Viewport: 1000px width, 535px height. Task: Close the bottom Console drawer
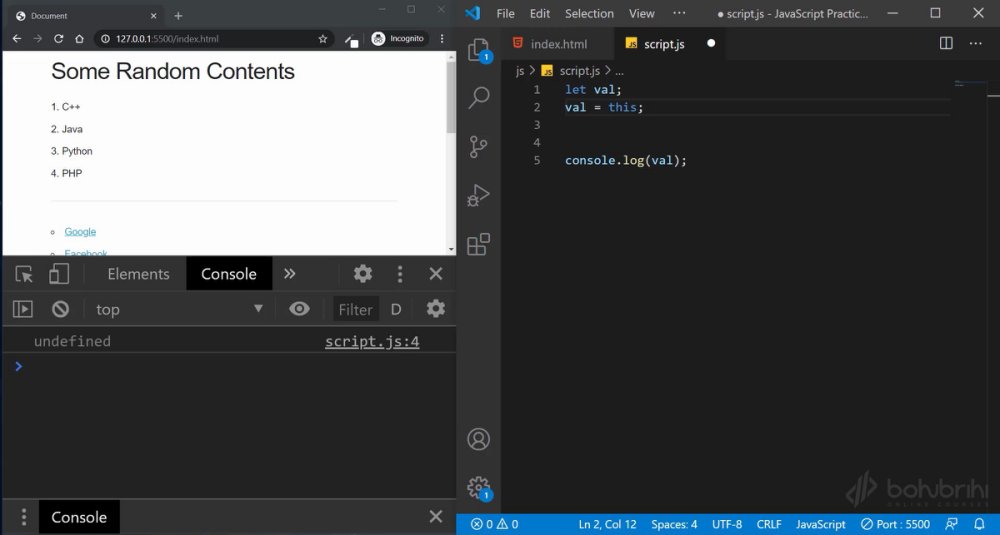(x=436, y=517)
